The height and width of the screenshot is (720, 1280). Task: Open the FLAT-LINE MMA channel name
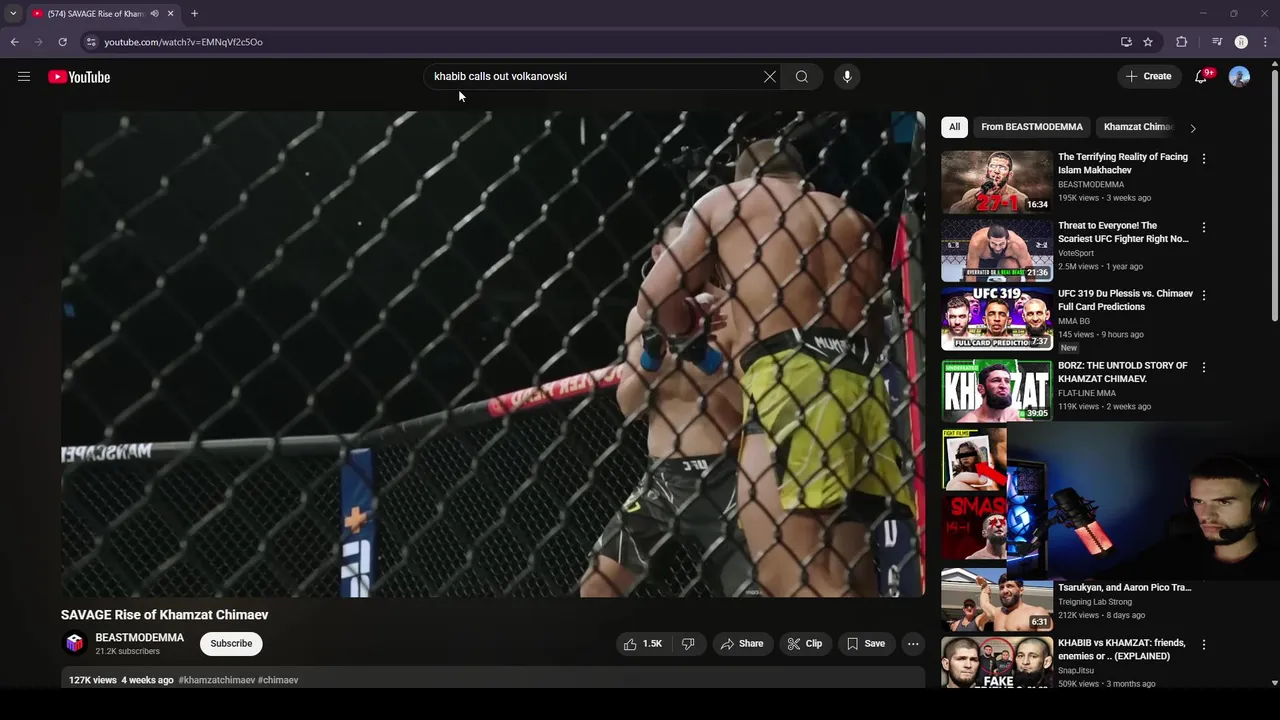click(x=1087, y=393)
